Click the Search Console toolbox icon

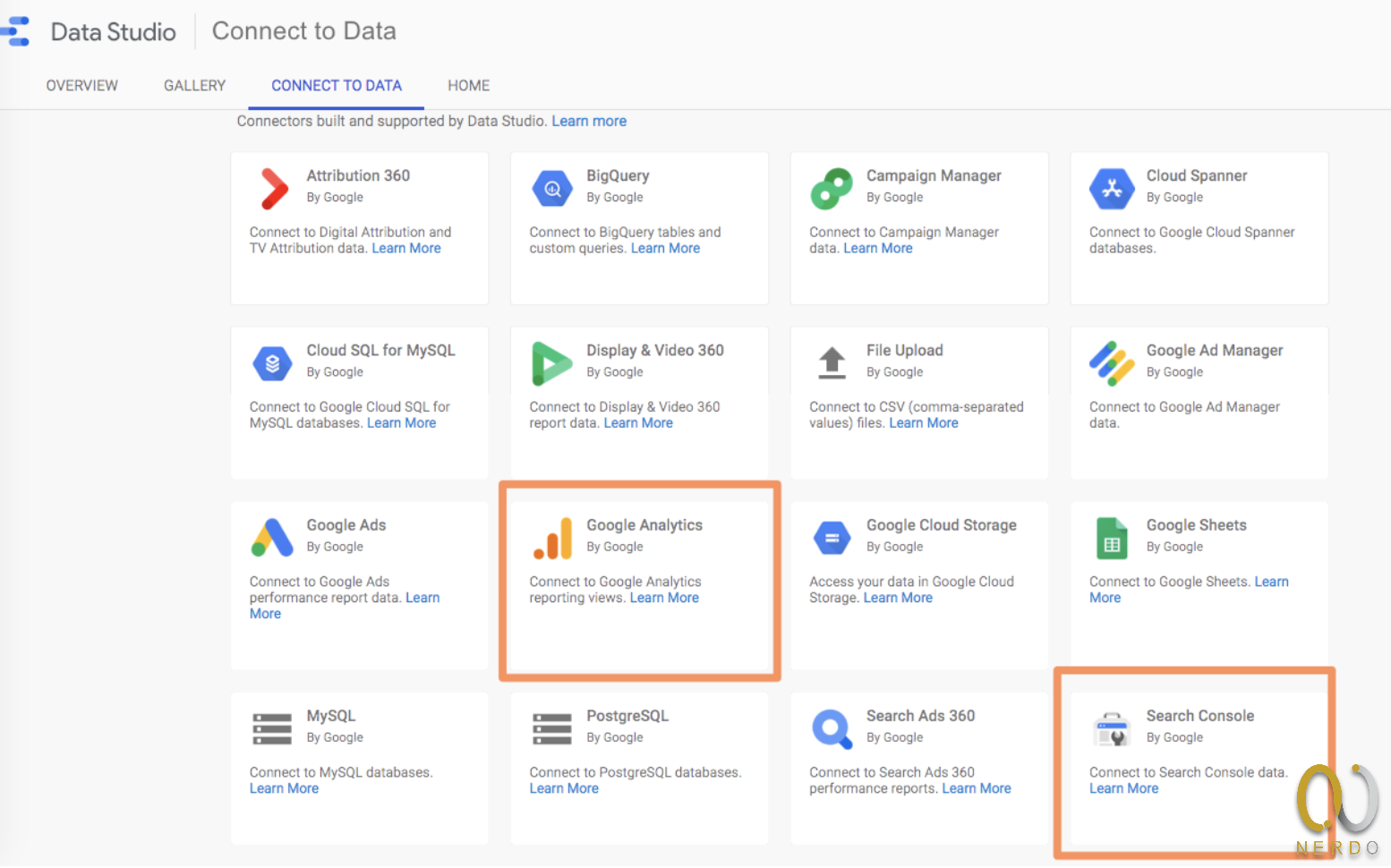1112,728
